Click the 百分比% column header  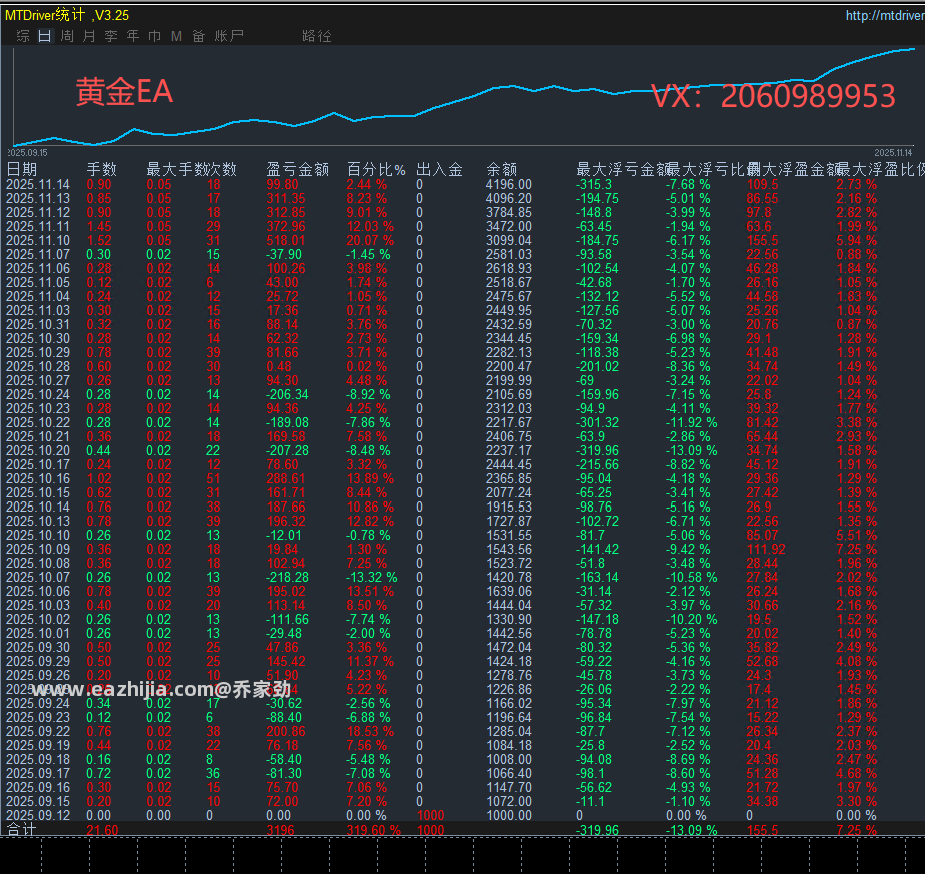point(376,170)
